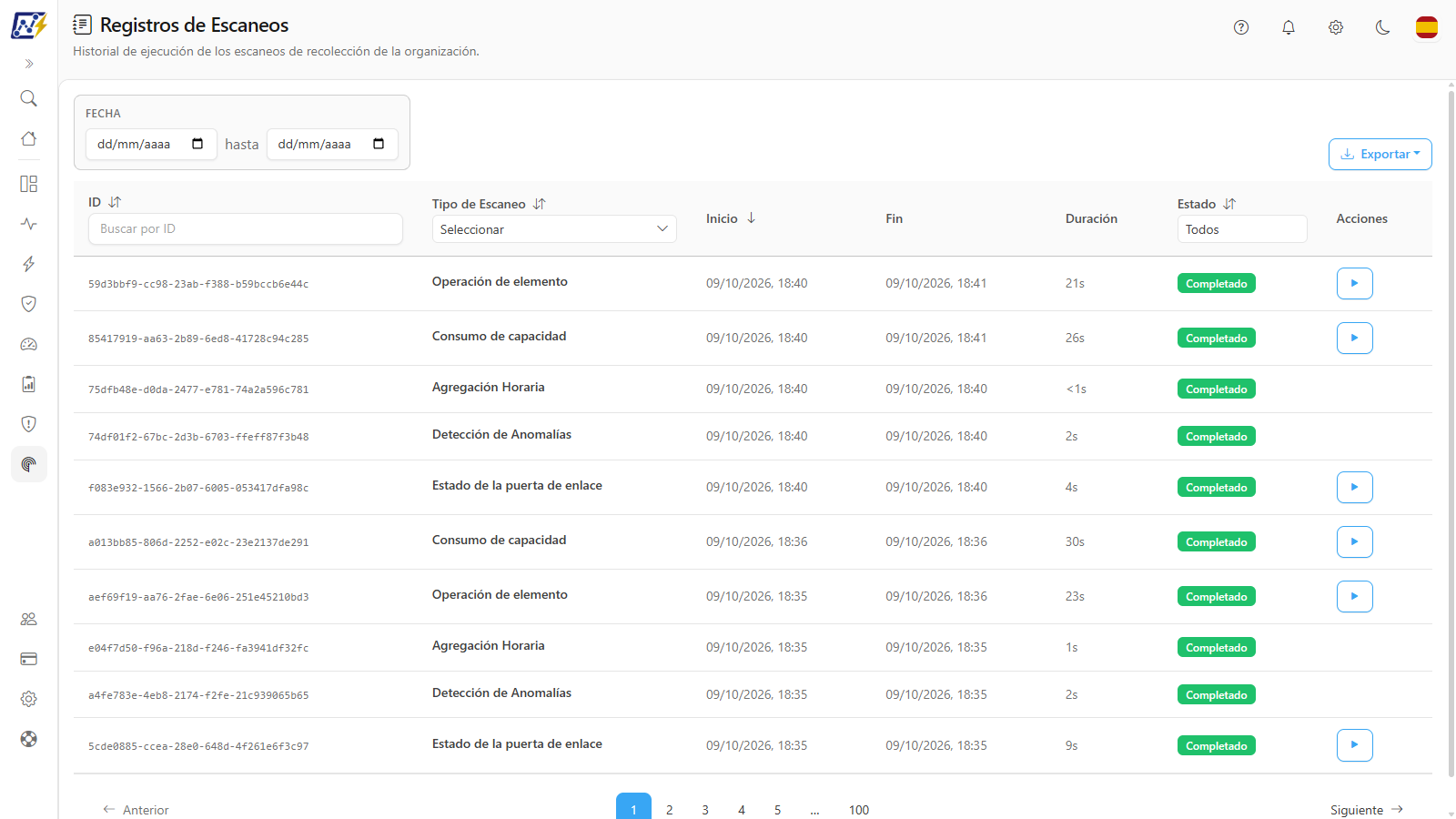Viewport: 1456px width, 819px height.
Task: Go to page 3
Action: coord(705,809)
